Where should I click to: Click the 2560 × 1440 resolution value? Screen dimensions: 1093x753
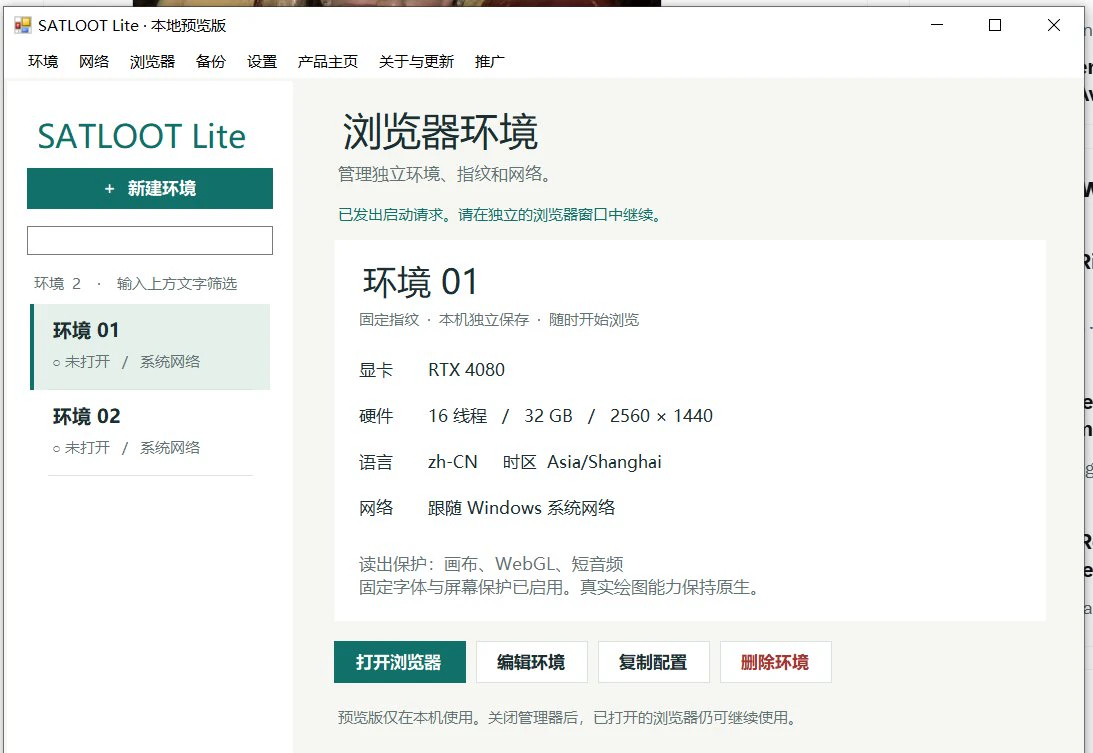662,416
